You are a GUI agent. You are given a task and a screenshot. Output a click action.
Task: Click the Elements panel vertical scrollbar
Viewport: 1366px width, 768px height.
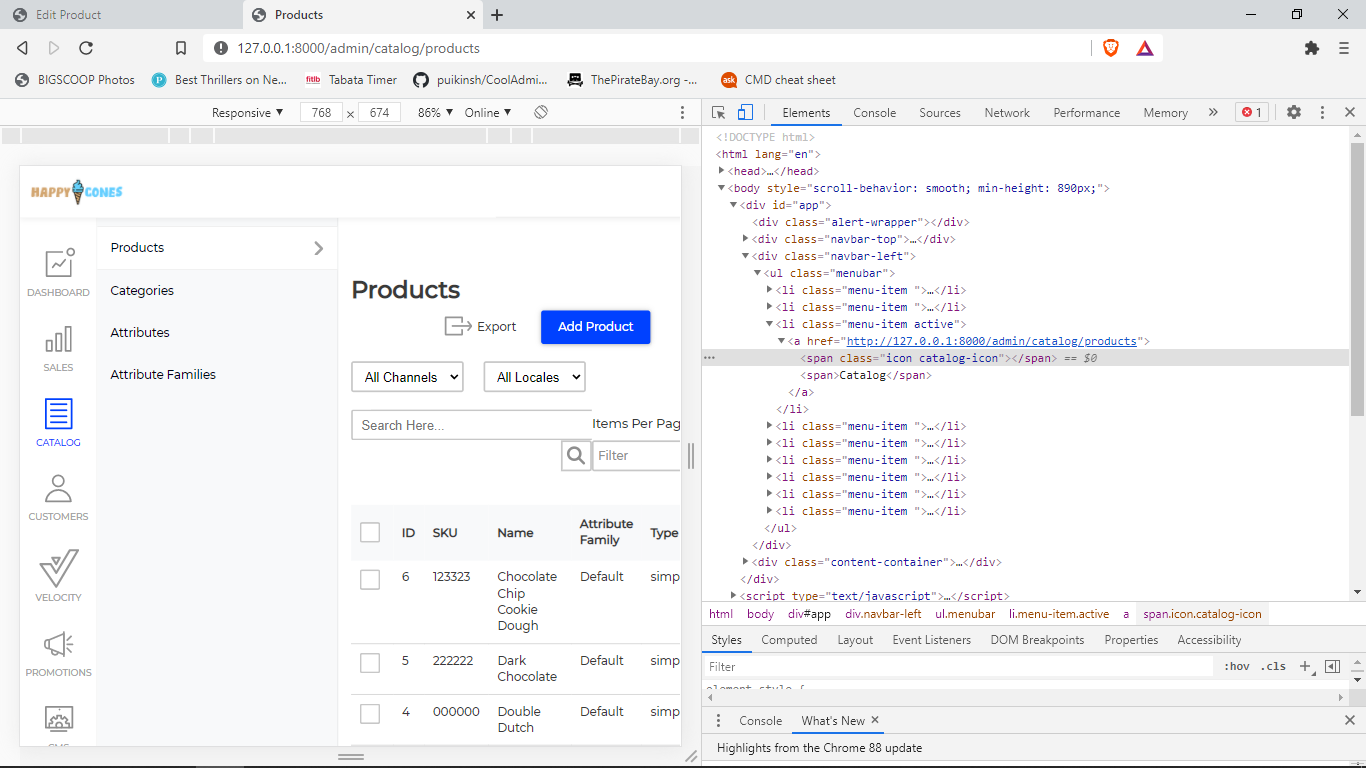1357,280
